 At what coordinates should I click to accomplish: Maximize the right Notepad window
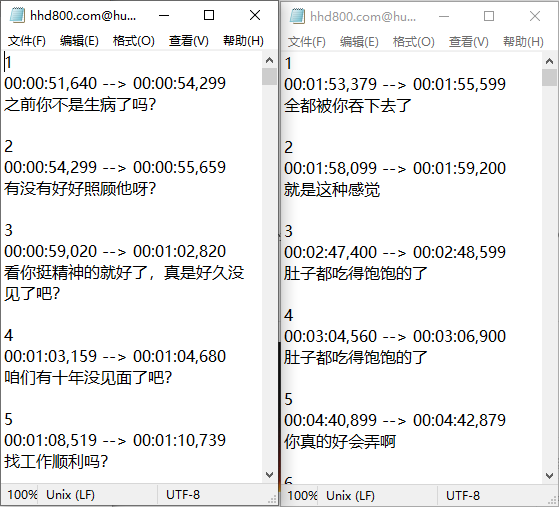coord(489,16)
